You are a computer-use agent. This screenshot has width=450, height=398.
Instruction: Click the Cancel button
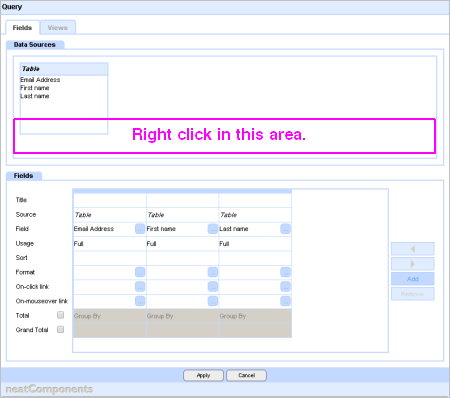tap(246, 375)
